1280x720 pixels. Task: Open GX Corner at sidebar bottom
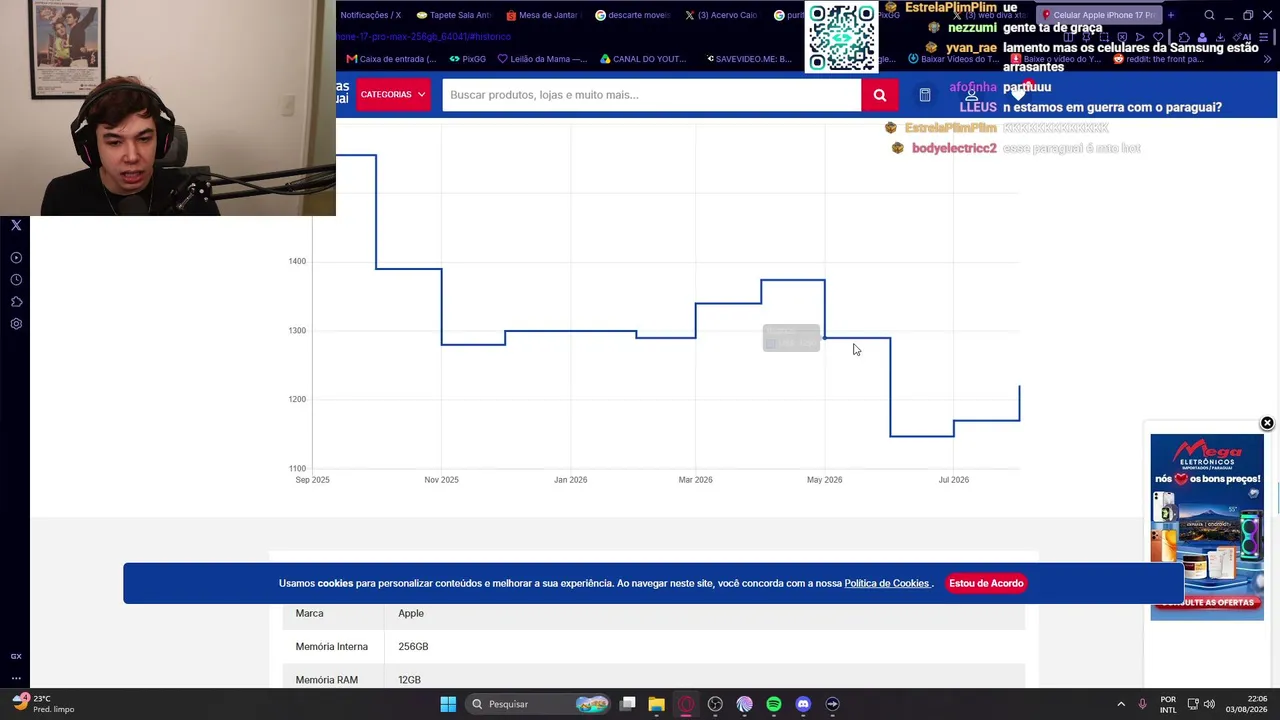(16, 656)
